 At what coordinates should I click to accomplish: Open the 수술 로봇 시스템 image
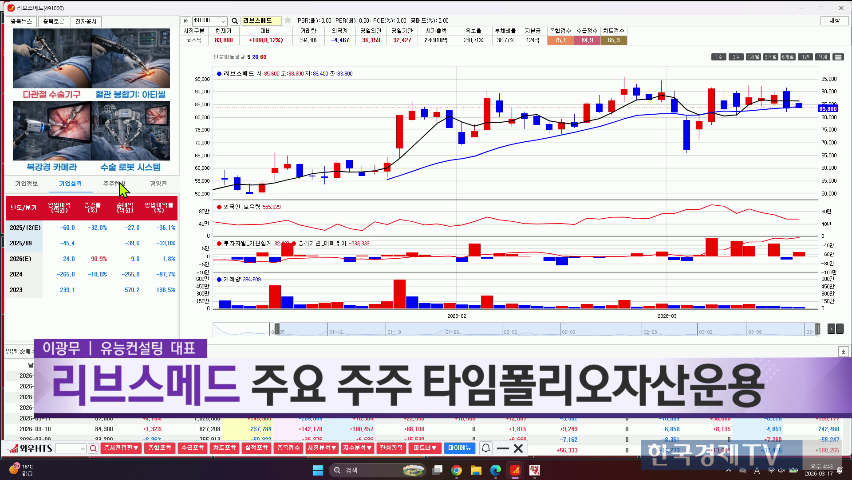[130, 136]
